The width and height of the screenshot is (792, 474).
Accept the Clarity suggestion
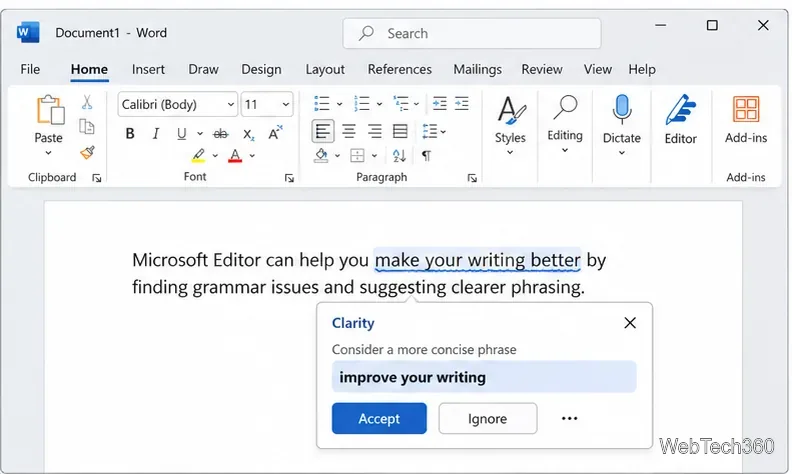click(x=379, y=418)
